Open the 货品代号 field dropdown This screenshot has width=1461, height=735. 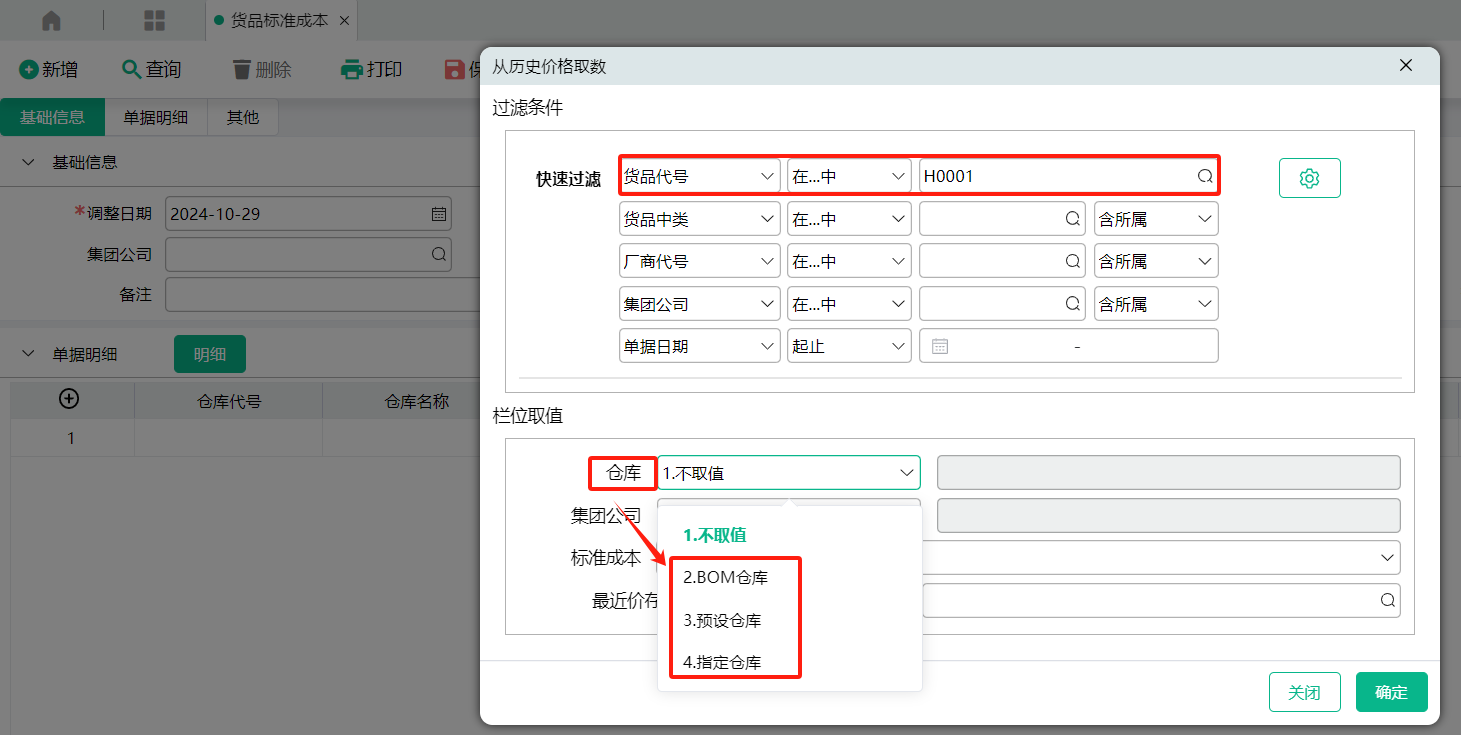pyautogui.click(x=700, y=177)
